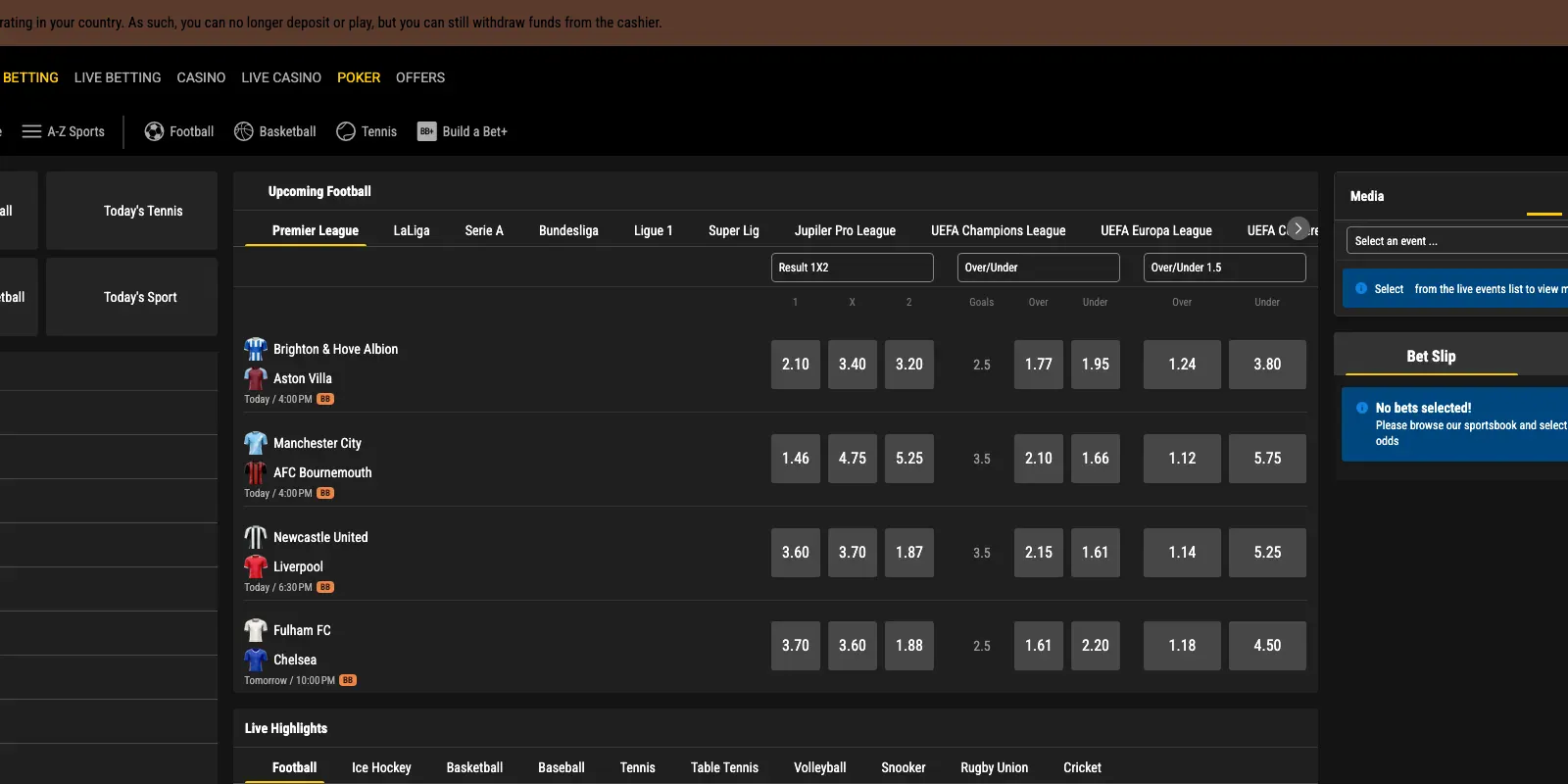Click Chelsea team shirt icon
This screenshot has height=784, width=1568.
tap(256, 660)
